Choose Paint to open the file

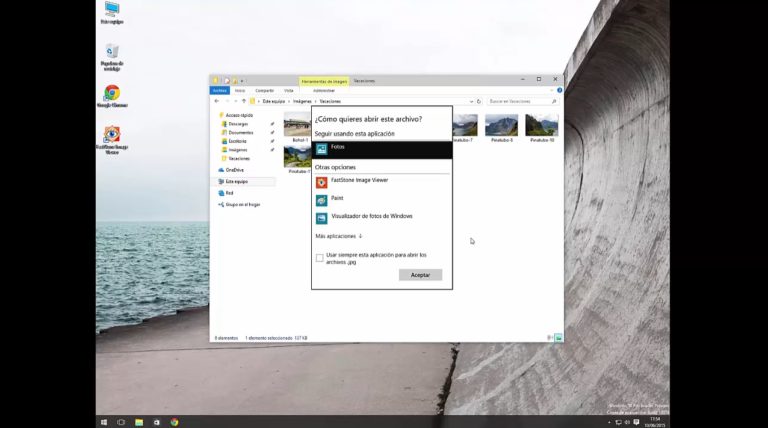tap(337, 199)
